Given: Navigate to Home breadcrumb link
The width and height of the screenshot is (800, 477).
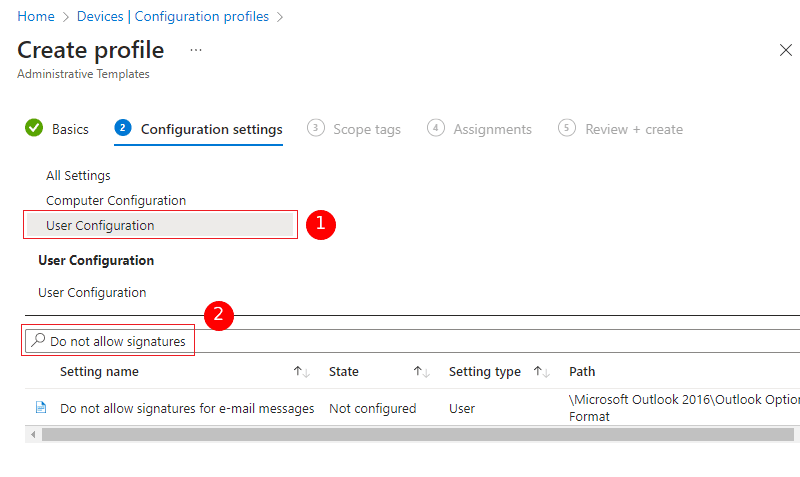Looking at the screenshot, I should pyautogui.click(x=36, y=17).
